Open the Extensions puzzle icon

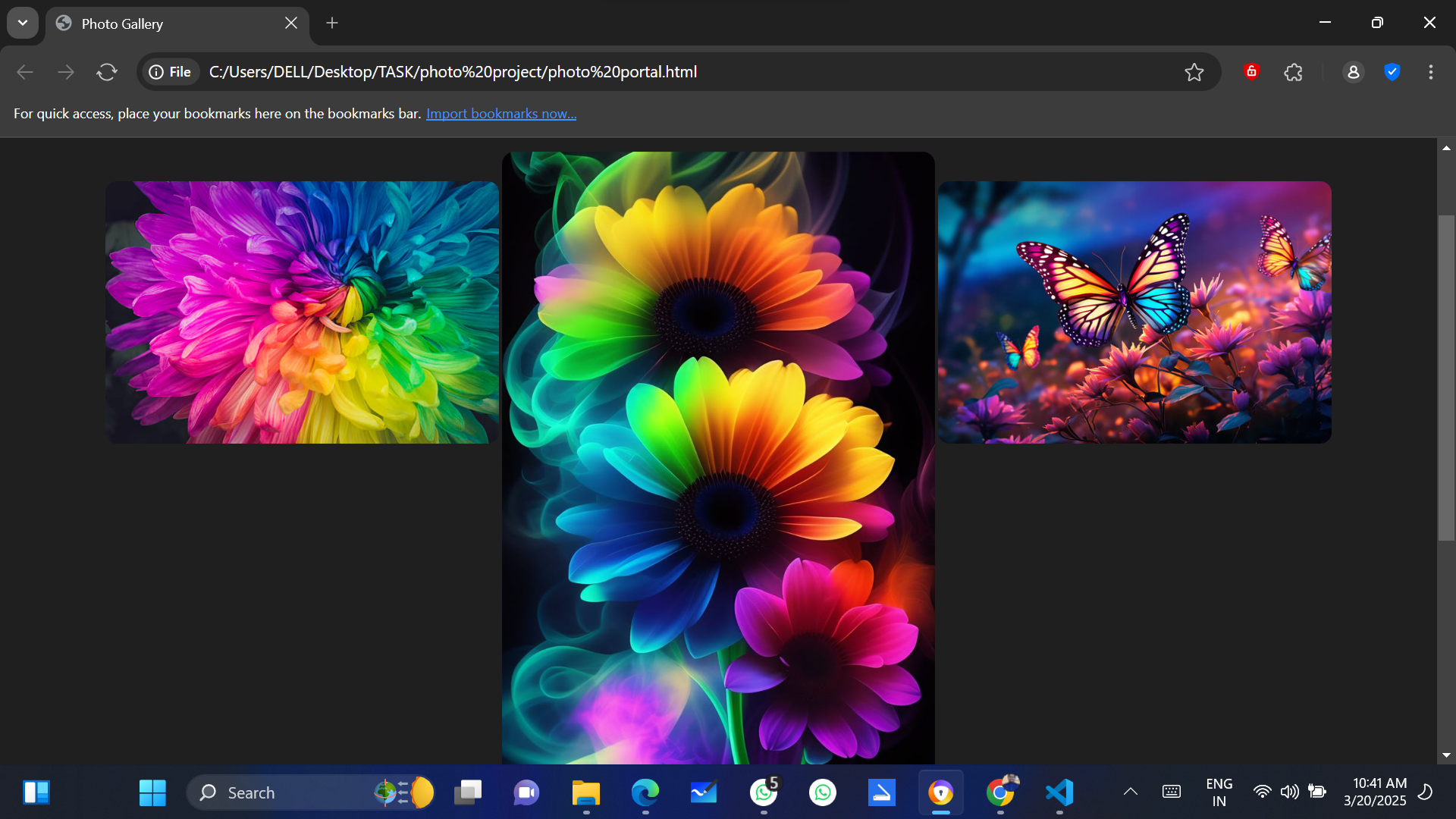coord(1294,72)
